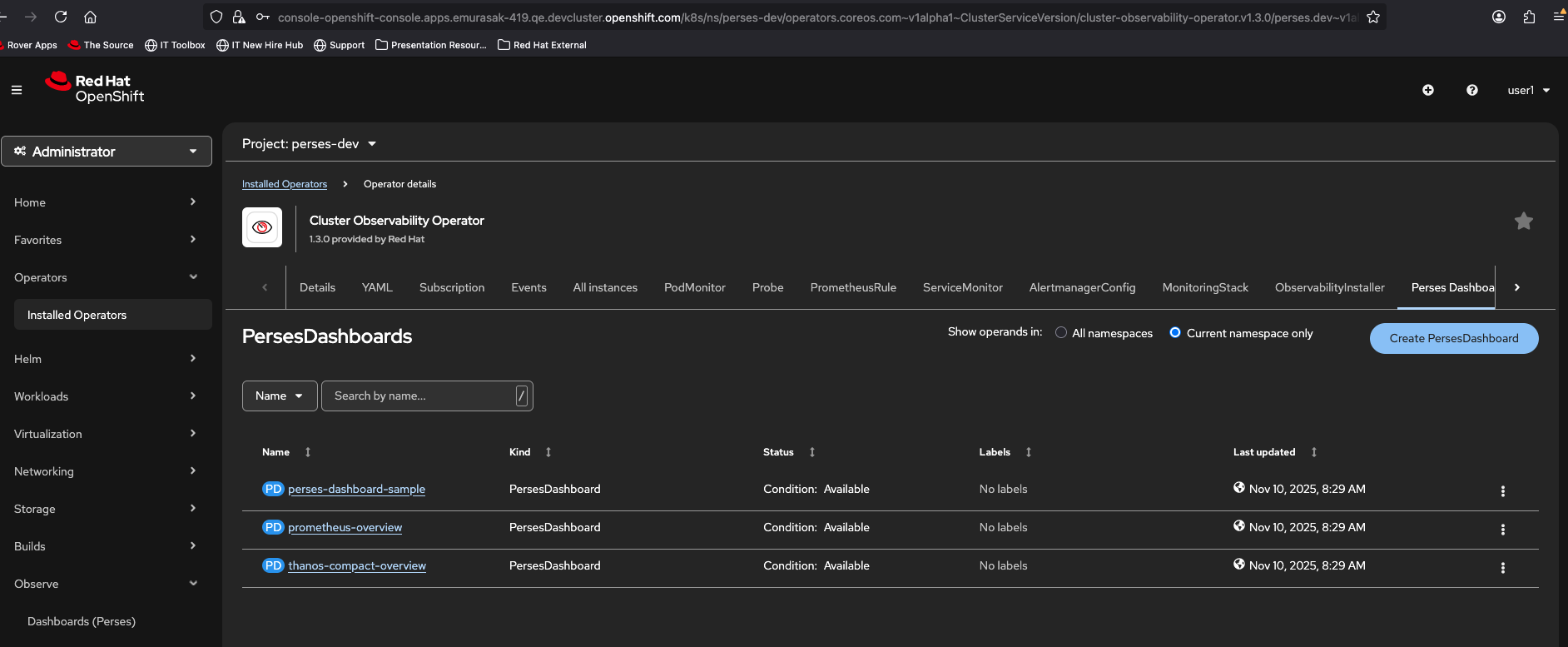1568x647 pixels.
Task: Reload page using browser refresh icon
Action: [61, 17]
